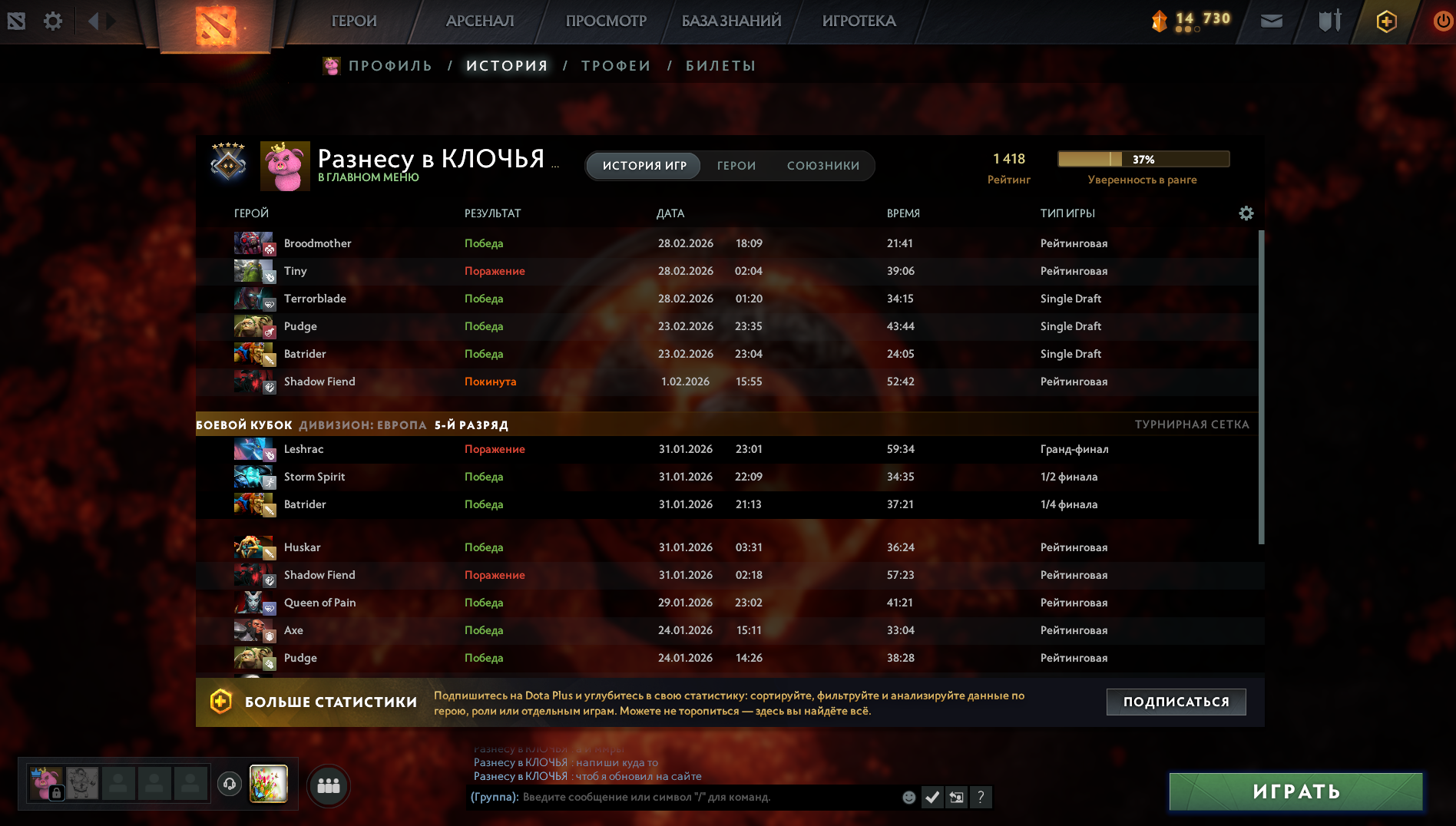Open the ТРОФЕИ profile section
Screen dimensions: 1456x826
pos(616,66)
